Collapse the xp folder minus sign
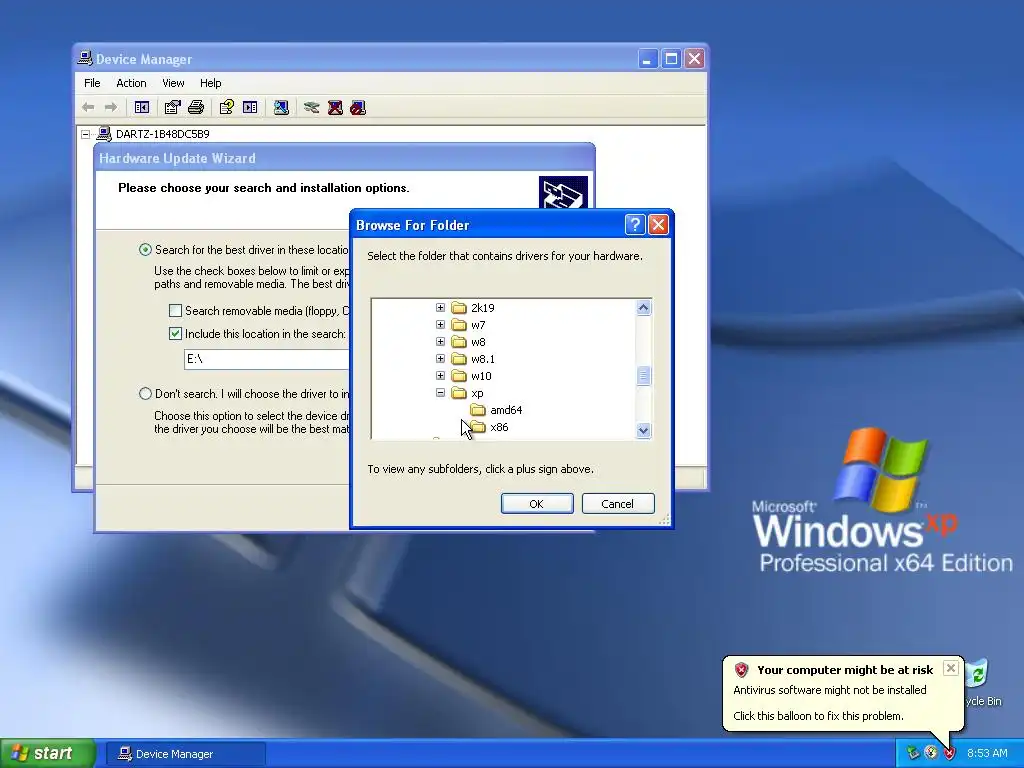Viewport: 1024px width, 768px height. pyautogui.click(x=440, y=392)
